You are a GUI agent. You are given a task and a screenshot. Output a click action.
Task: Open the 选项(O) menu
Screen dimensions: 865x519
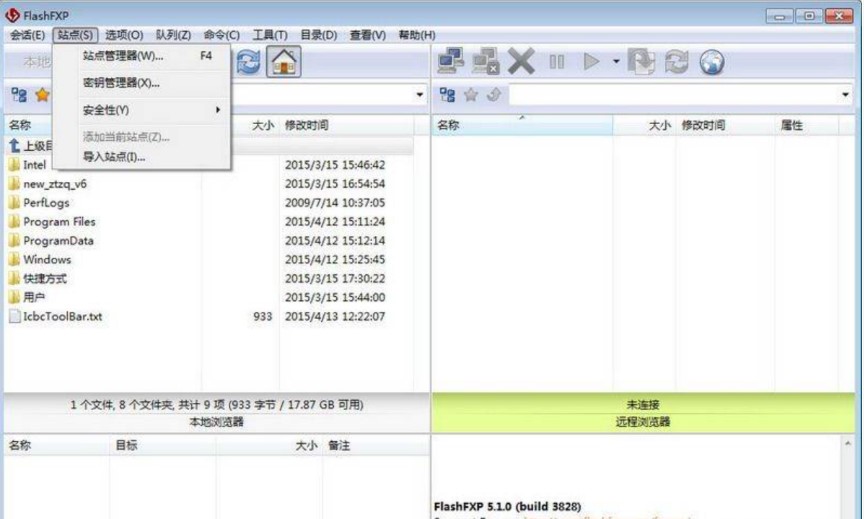tap(124, 35)
